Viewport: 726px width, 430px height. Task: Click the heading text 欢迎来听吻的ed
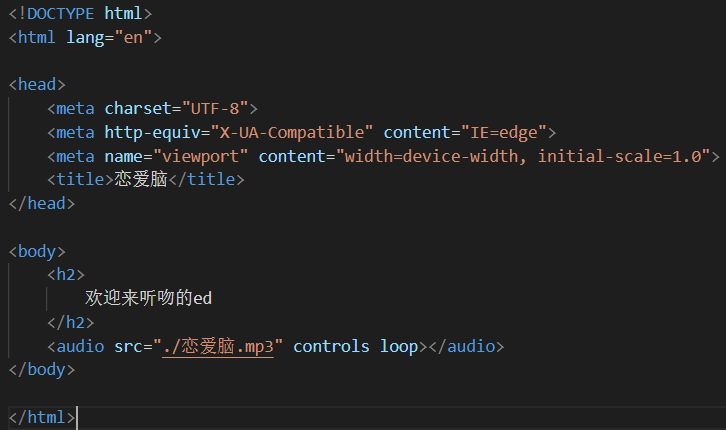149,298
